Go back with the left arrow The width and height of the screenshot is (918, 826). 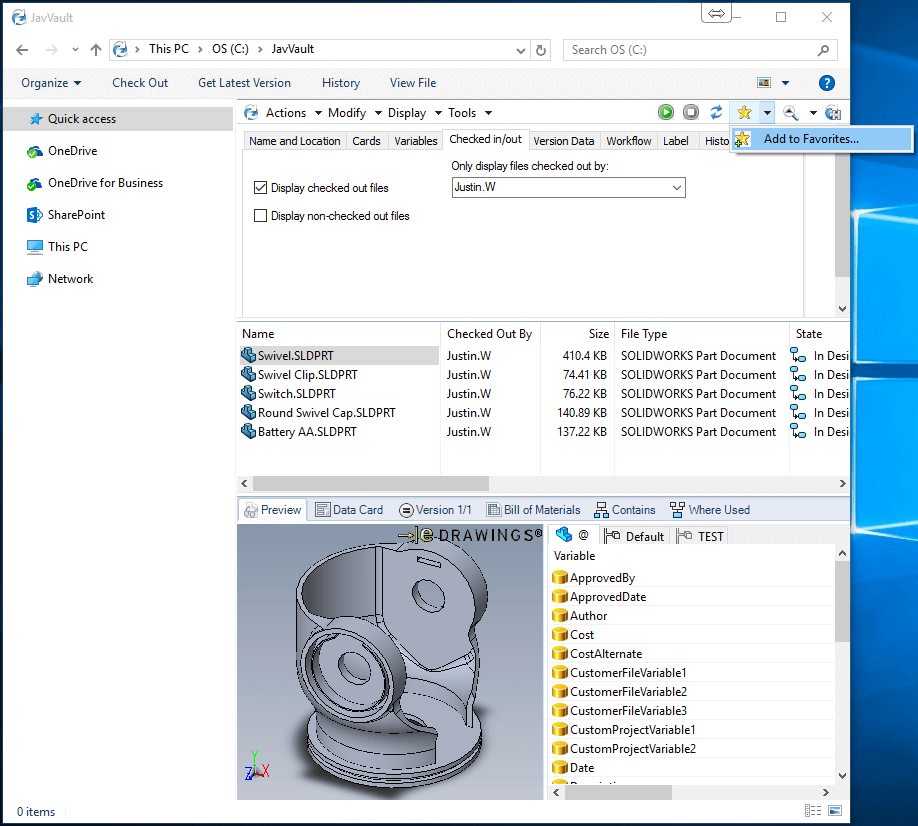coord(22,50)
